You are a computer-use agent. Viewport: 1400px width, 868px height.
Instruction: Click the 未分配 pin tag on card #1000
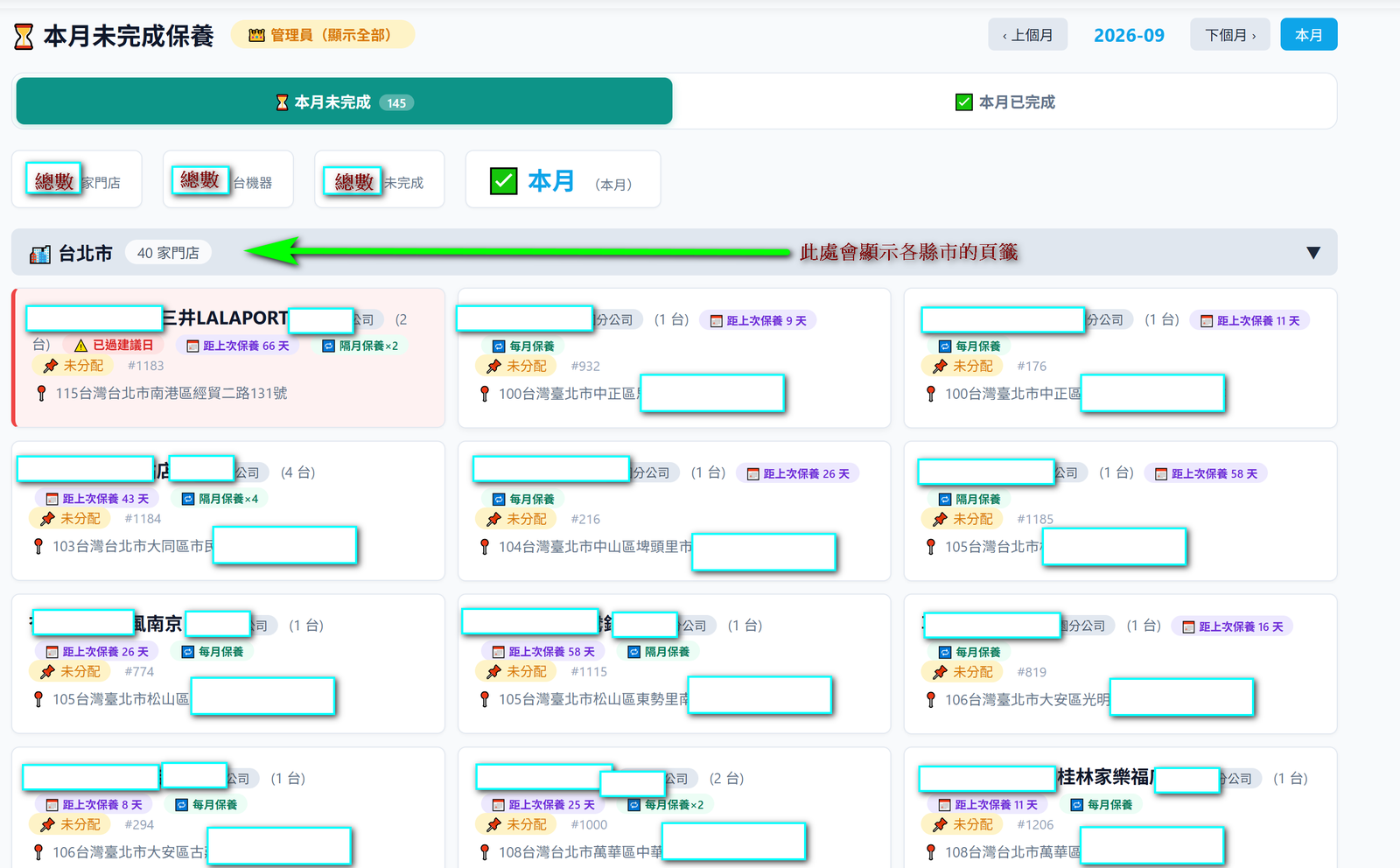pos(517,825)
